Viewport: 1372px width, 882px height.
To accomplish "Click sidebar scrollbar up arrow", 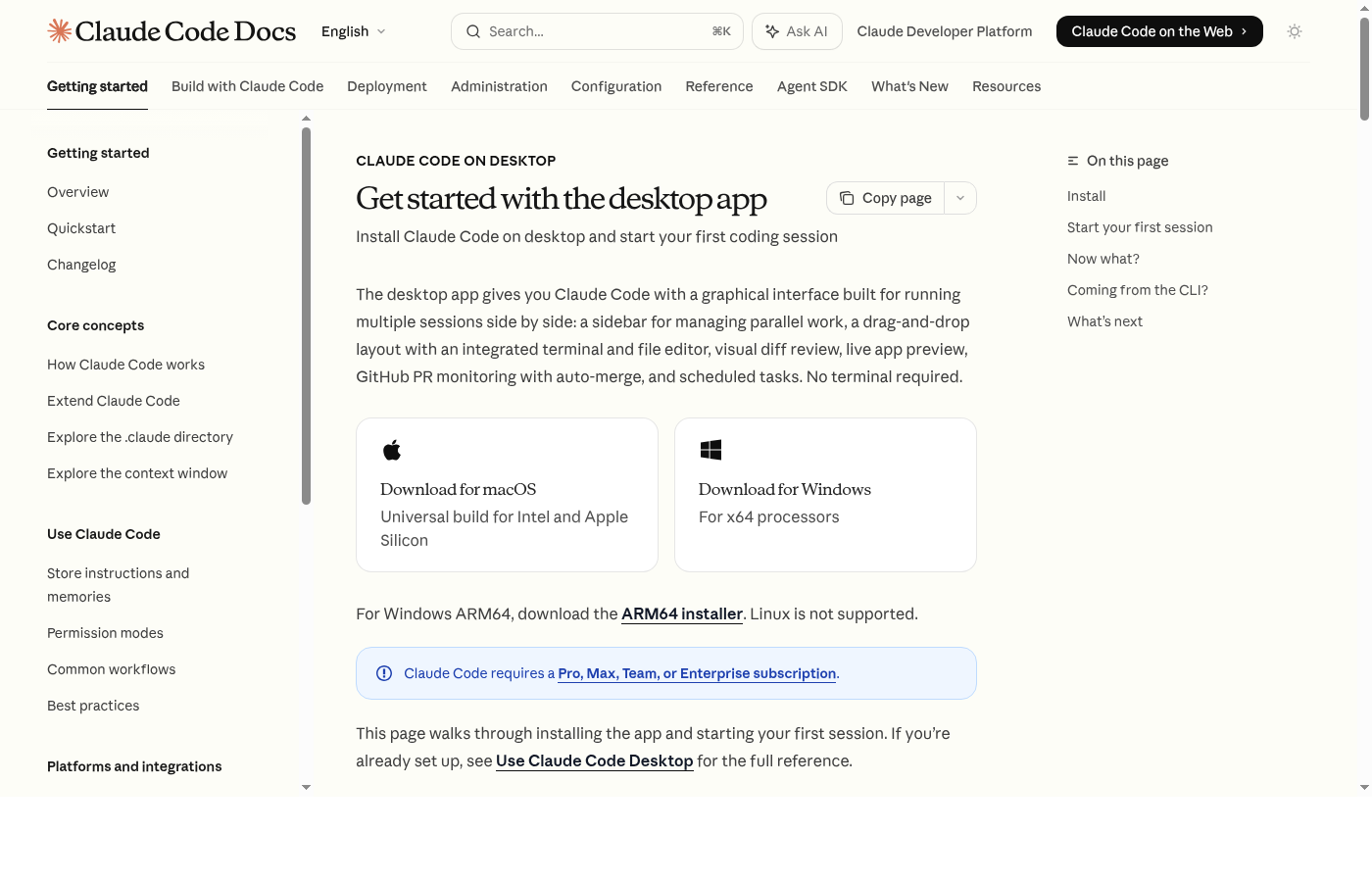I will pos(306,119).
